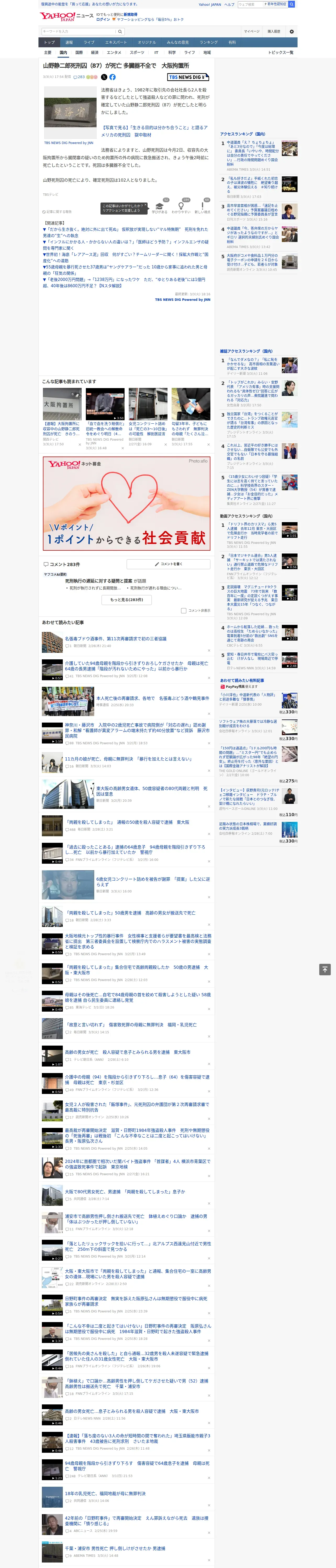Open article 18年の乳児死亡、福岡地裁が母に無罪判決
The height and width of the screenshot is (1568, 336).
pyautogui.click(x=105, y=1493)
